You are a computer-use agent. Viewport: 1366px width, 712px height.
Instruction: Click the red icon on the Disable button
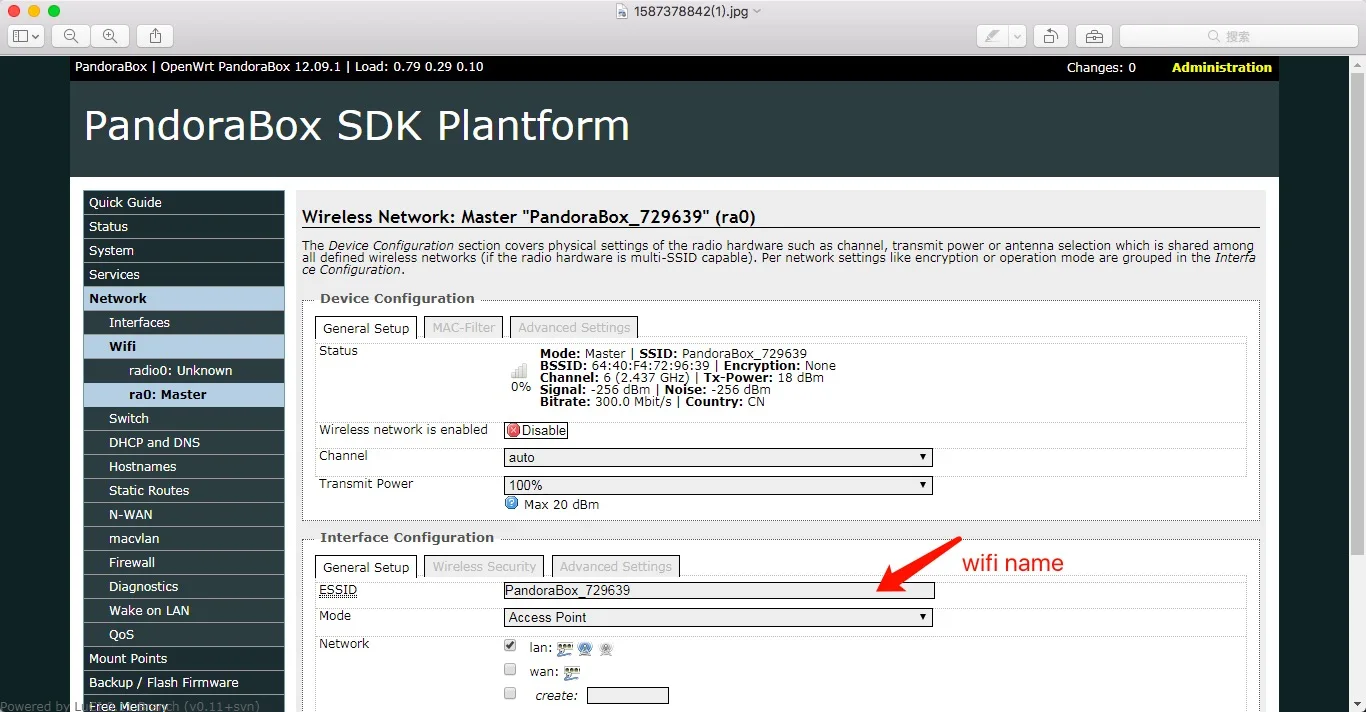(514, 430)
